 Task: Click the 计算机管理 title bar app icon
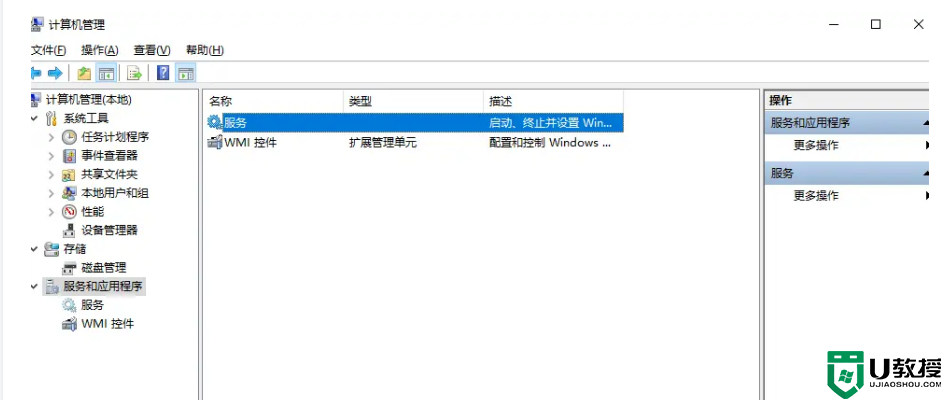(36, 24)
